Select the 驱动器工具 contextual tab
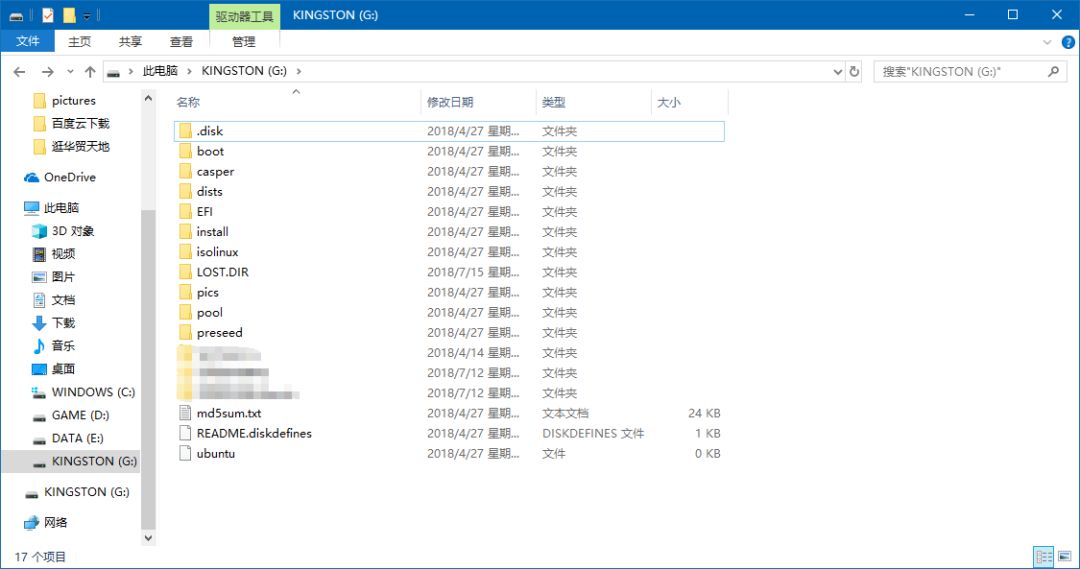Screen dimensions: 1080x569 click(245, 16)
